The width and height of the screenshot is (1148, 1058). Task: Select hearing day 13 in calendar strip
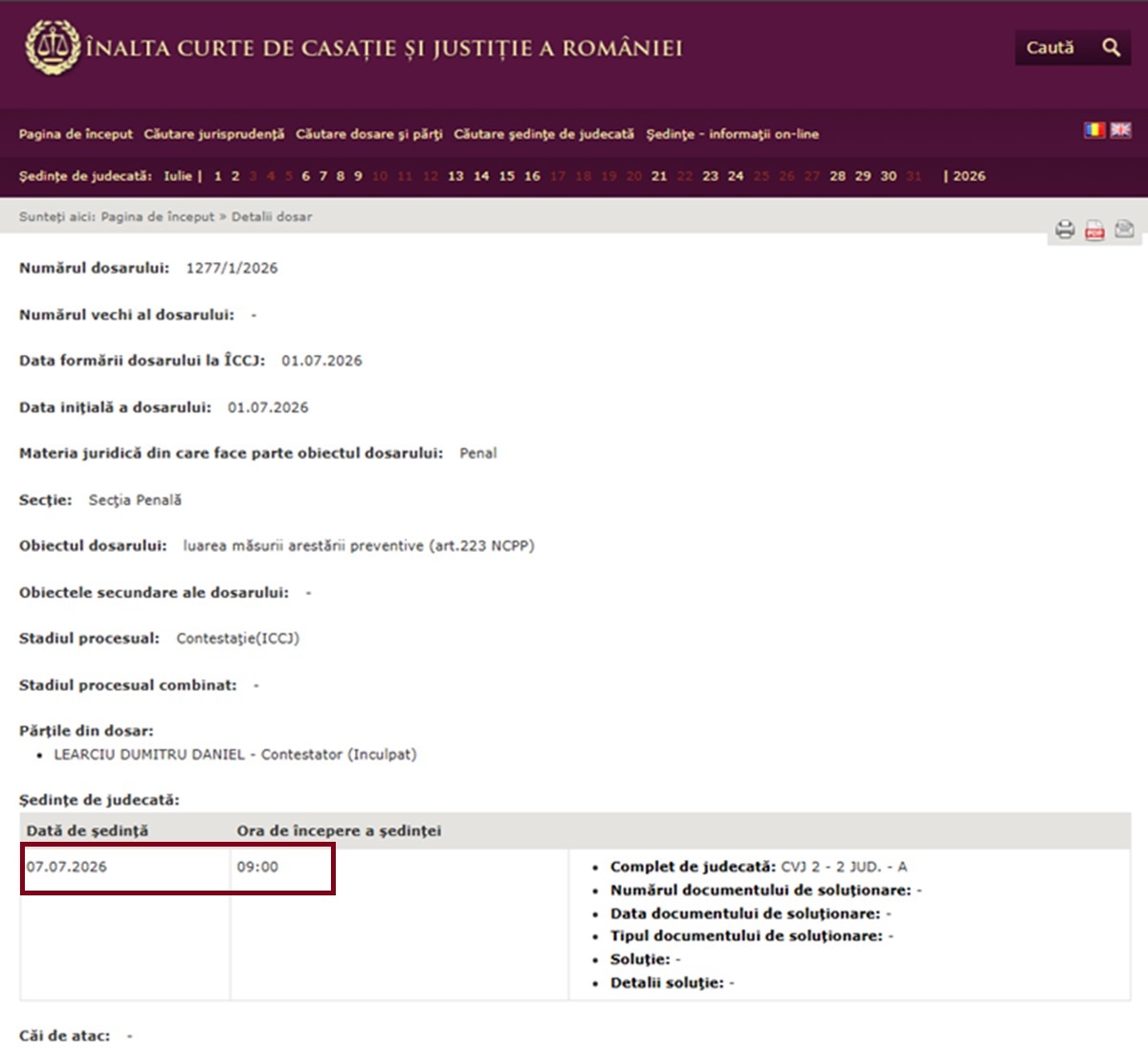tap(455, 176)
